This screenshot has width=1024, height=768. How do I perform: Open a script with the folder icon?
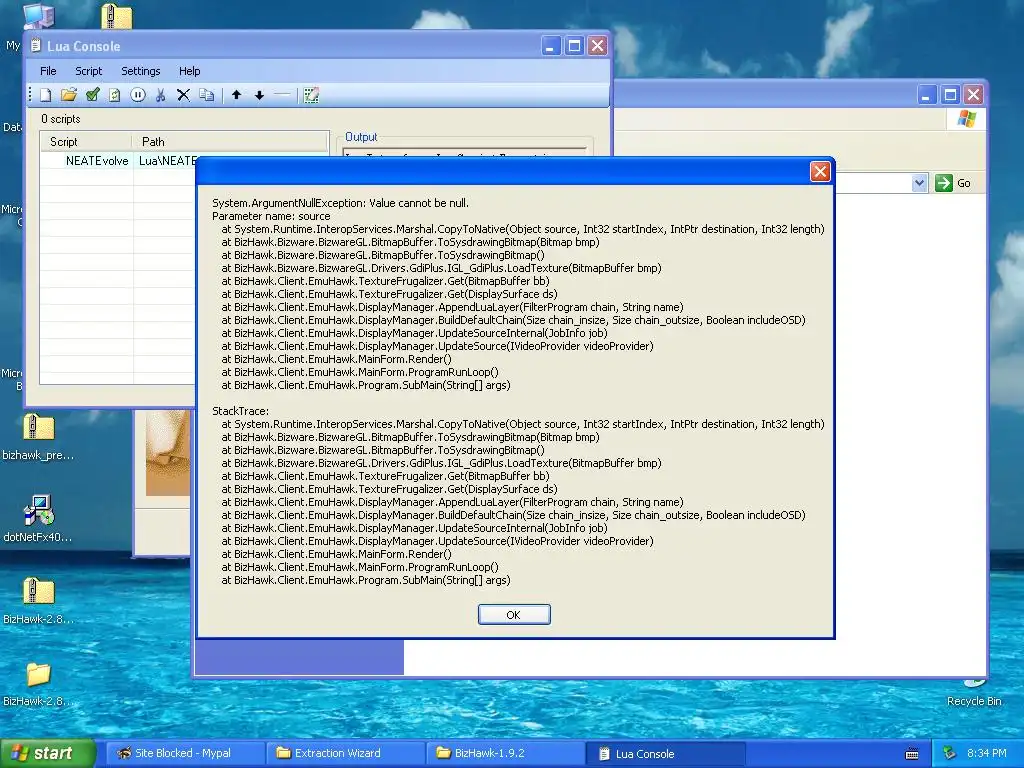pyautogui.click(x=69, y=95)
